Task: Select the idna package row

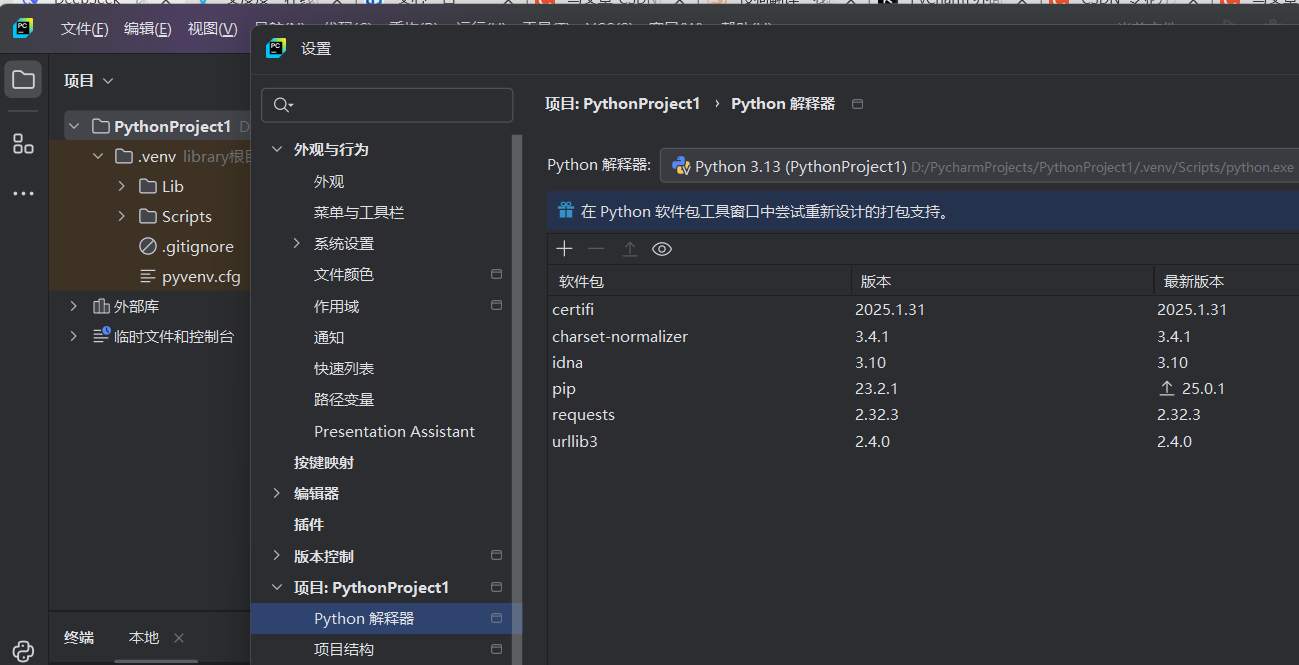Action: [x=923, y=362]
